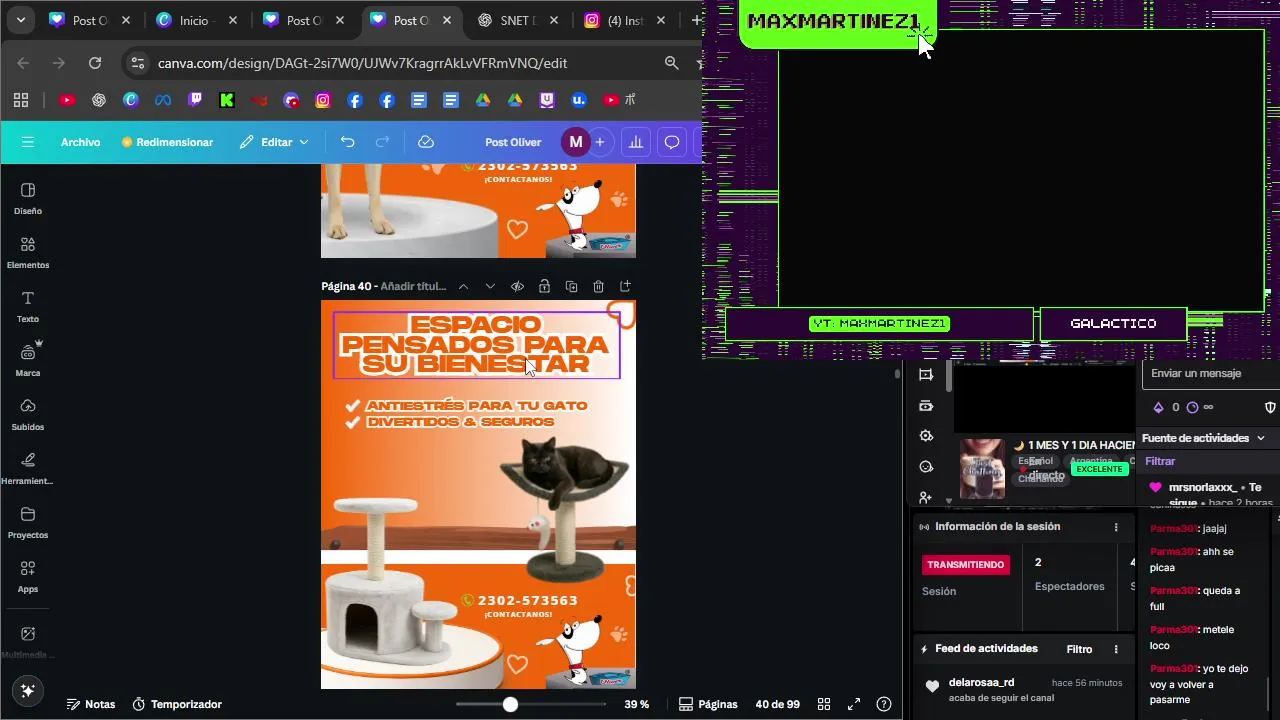Switch to the SNET browser tab
This screenshot has width=1280, height=720.
(x=518, y=20)
